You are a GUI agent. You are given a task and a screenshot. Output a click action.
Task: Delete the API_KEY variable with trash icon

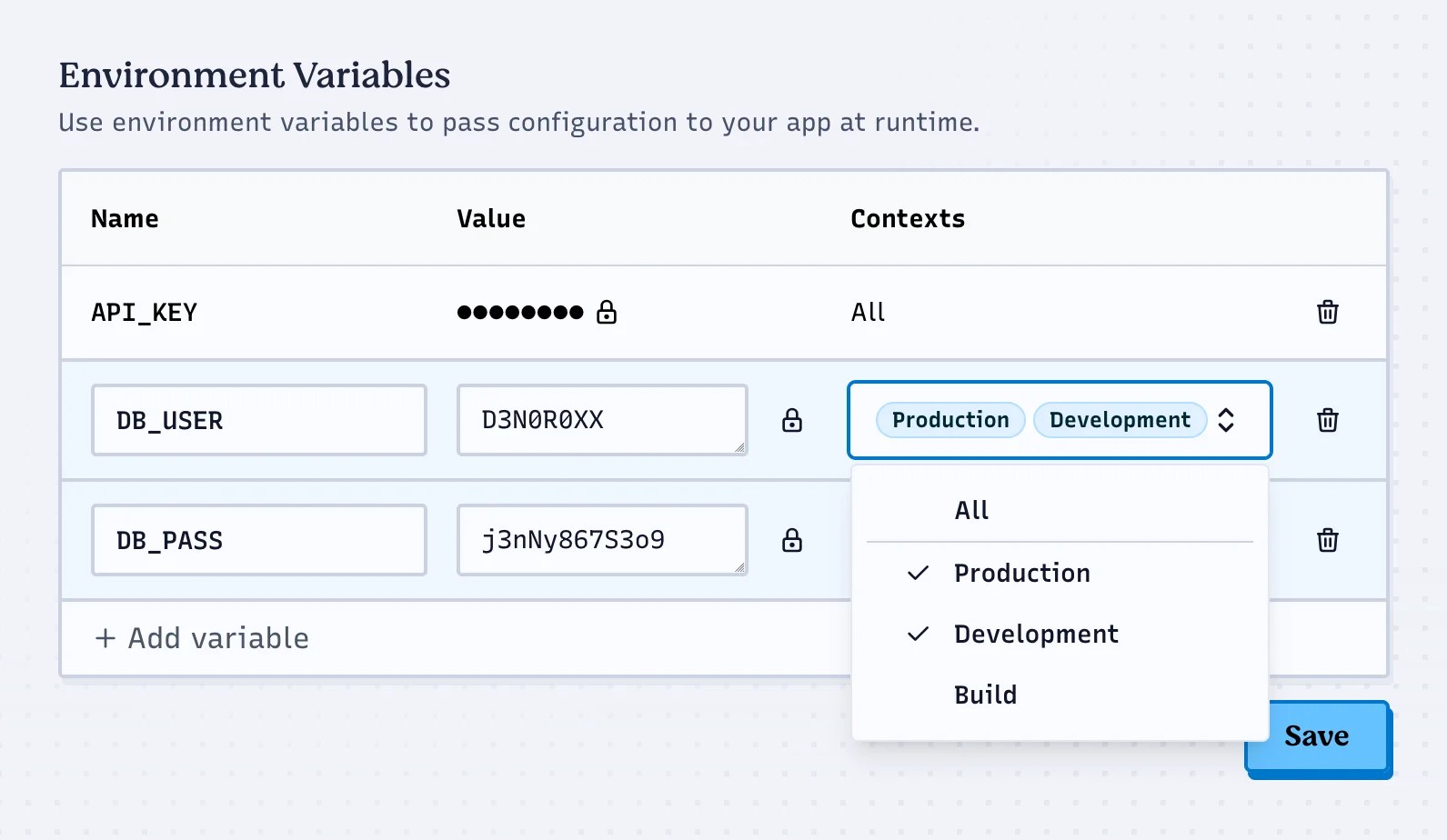[1327, 312]
